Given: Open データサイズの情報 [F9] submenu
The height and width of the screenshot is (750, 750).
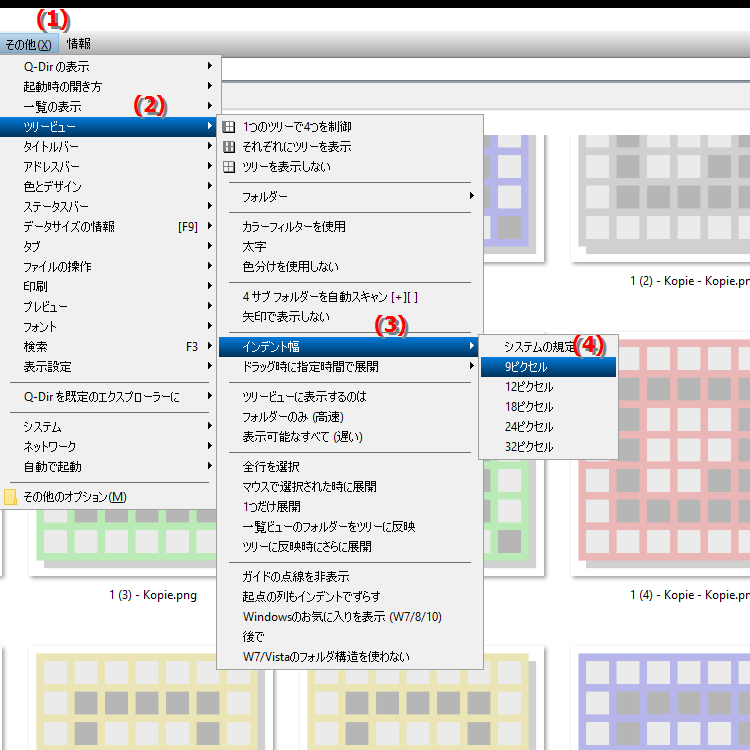Looking at the screenshot, I should tap(108, 227).
